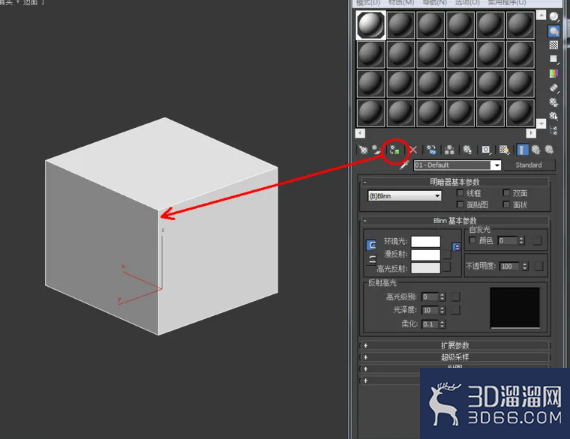This screenshot has width=570, height=439.
Task: Open the 环境光 color swatch
Action: point(426,242)
